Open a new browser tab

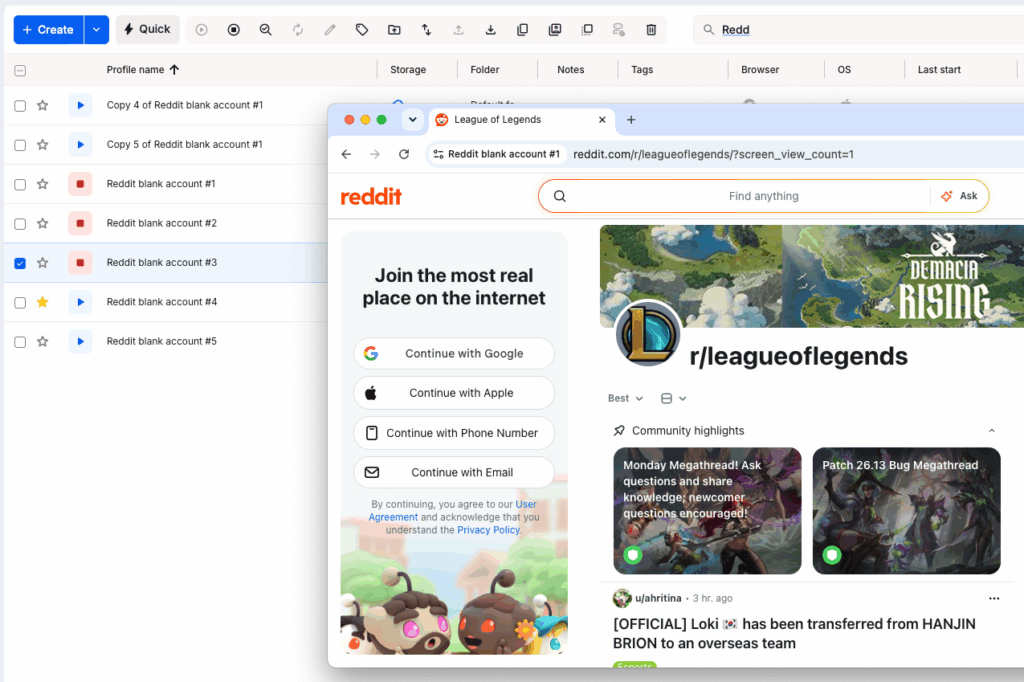pyautogui.click(x=631, y=120)
